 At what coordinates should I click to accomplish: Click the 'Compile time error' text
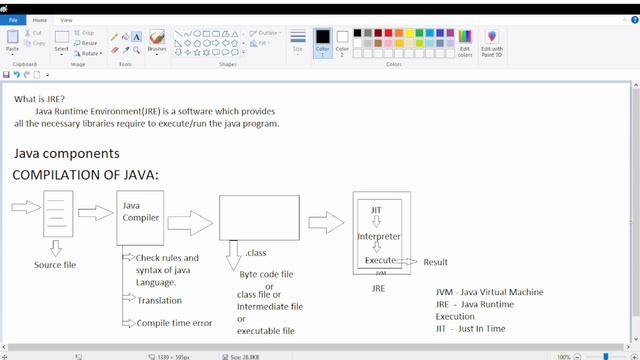tap(174, 323)
